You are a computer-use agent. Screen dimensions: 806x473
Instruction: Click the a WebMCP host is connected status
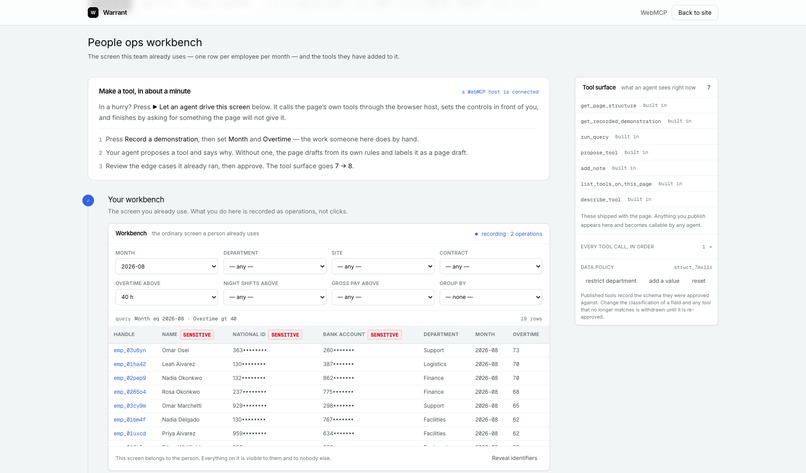coord(500,92)
